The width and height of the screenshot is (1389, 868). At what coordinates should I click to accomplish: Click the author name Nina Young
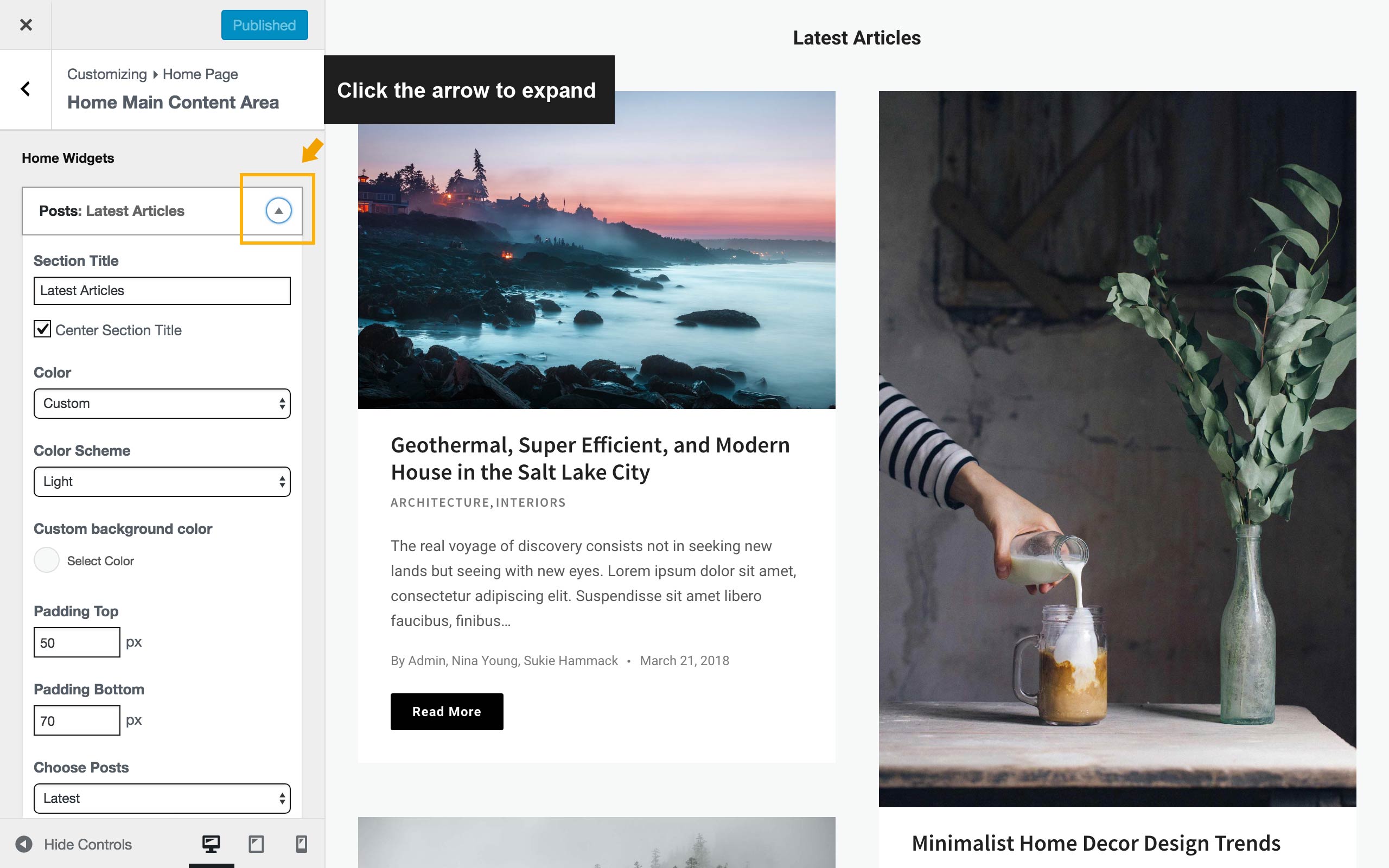point(484,661)
